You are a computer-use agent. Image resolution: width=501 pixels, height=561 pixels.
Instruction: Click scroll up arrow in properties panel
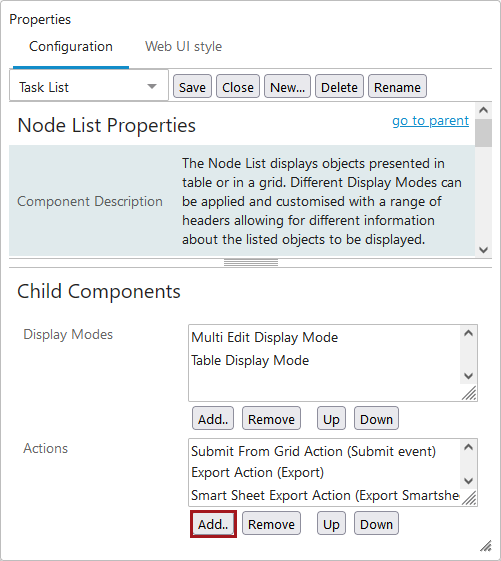(483, 110)
